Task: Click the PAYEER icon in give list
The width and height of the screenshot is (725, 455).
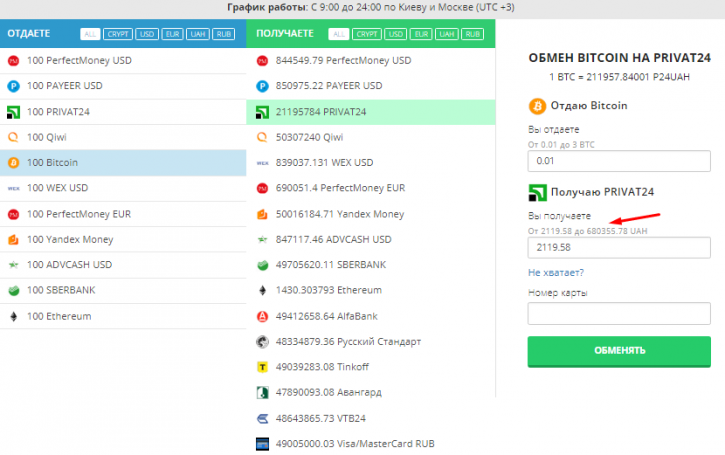Action: [13, 86]
